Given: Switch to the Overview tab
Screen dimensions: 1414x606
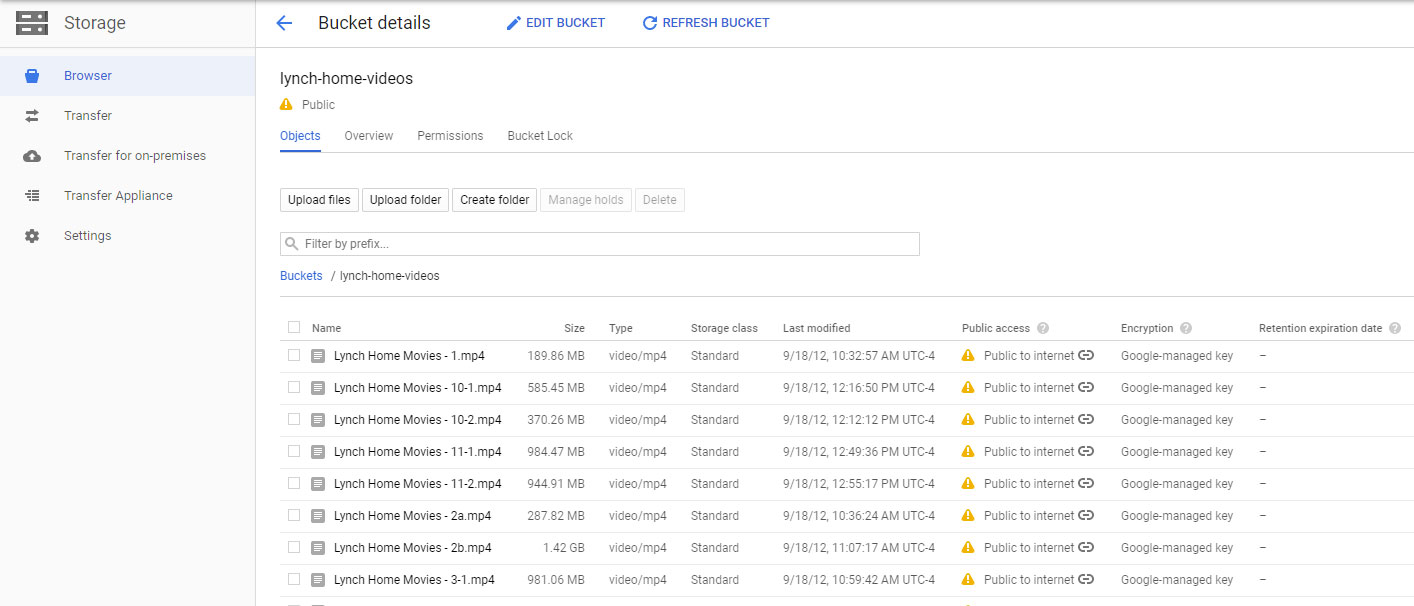Looking at the screenshot, I should tap(368, 136).
